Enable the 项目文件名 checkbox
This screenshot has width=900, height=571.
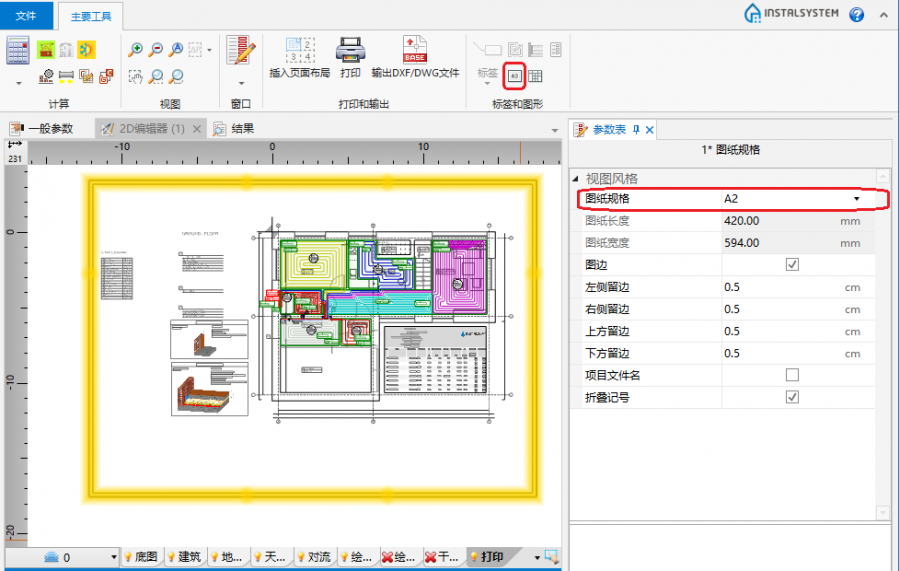(x=792, y=375)
